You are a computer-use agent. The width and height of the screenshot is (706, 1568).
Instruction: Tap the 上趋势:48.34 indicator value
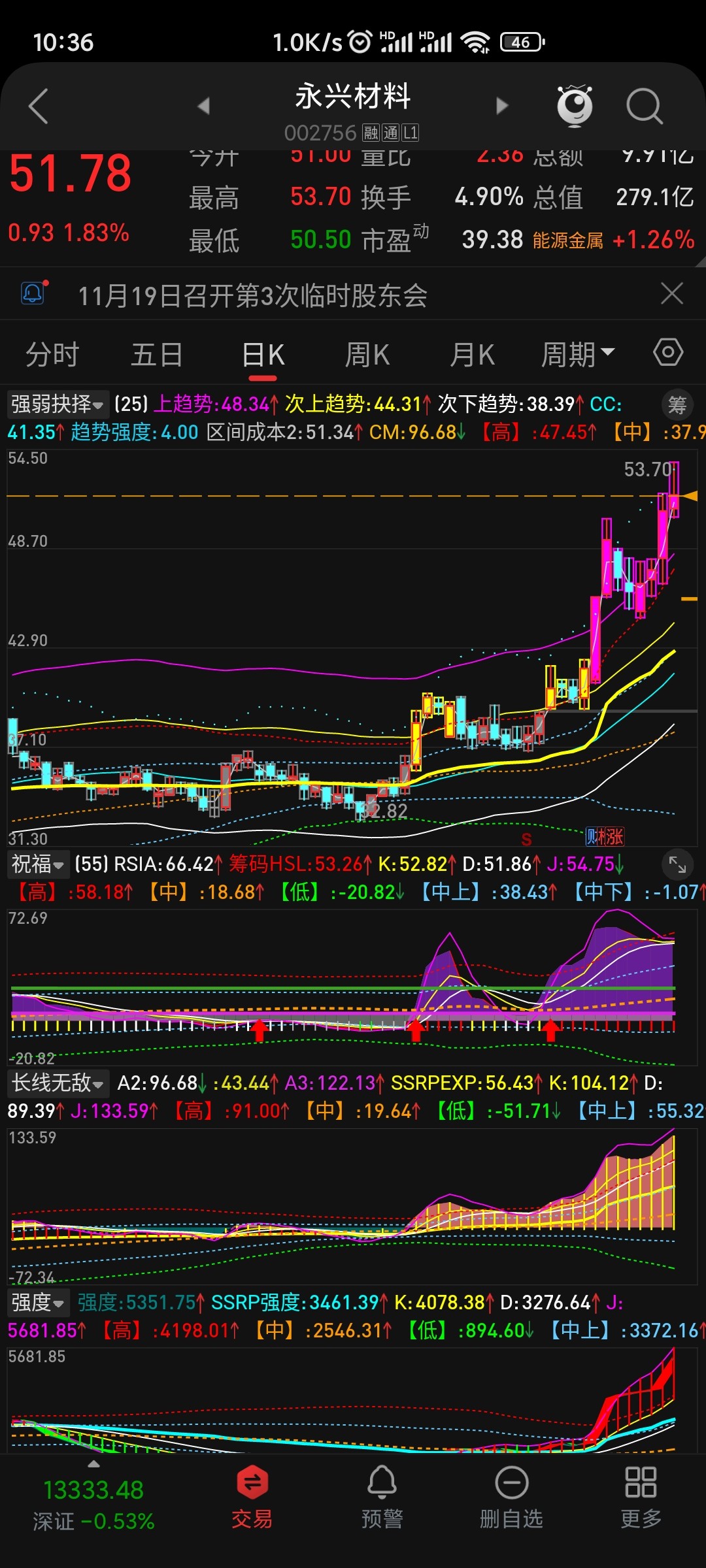point(216,404)
